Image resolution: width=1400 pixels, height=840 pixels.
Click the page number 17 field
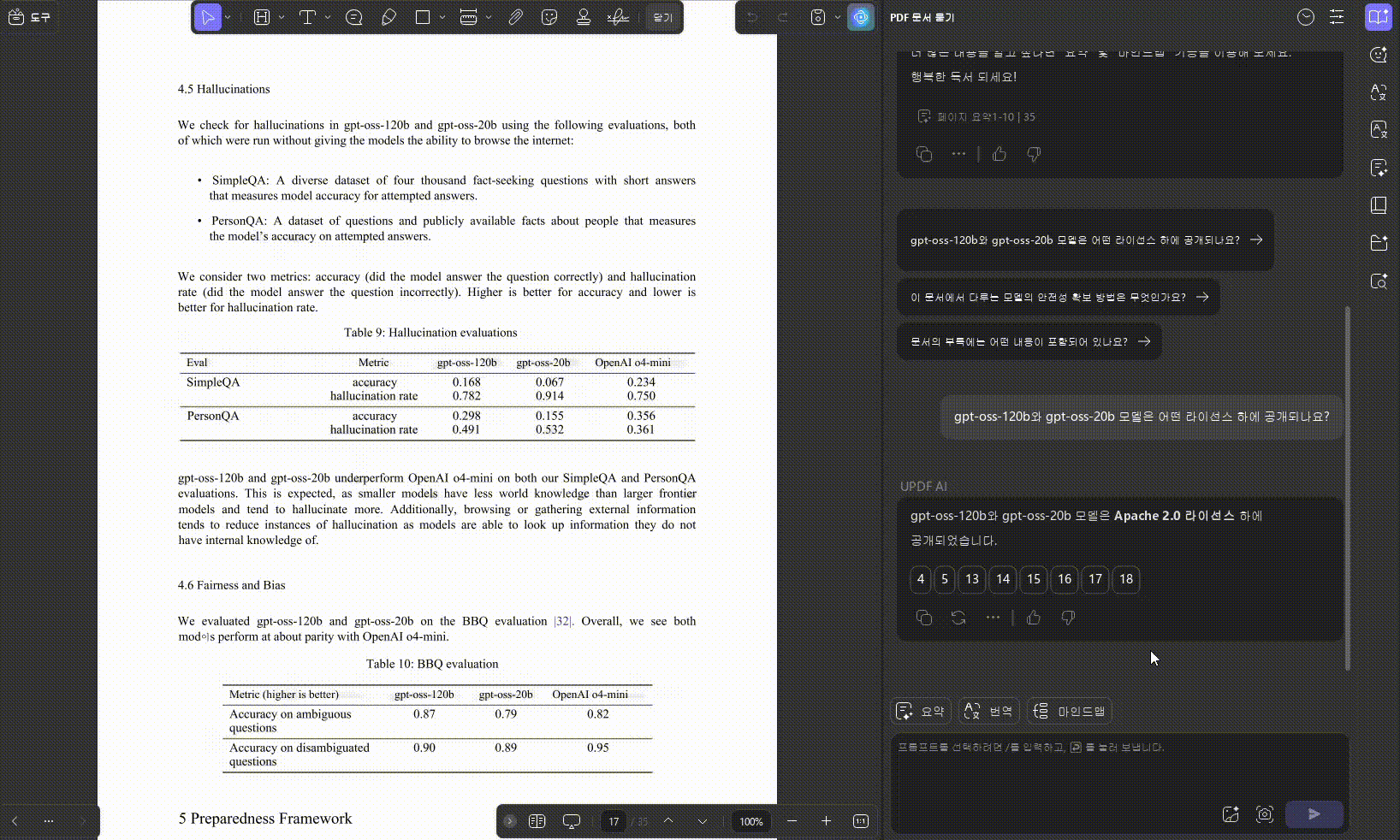[614, 821]
